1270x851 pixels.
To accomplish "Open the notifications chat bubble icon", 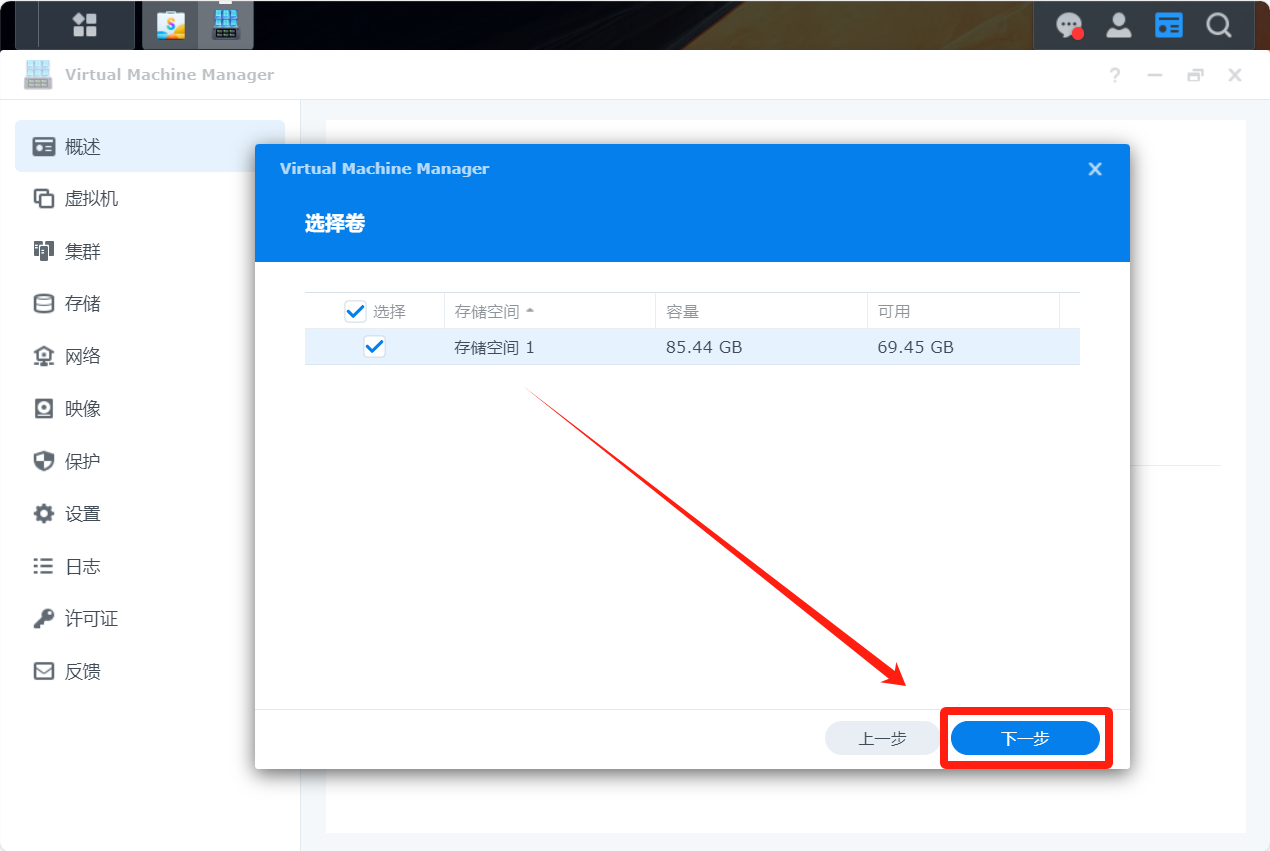I will (x=1069, y=25).
